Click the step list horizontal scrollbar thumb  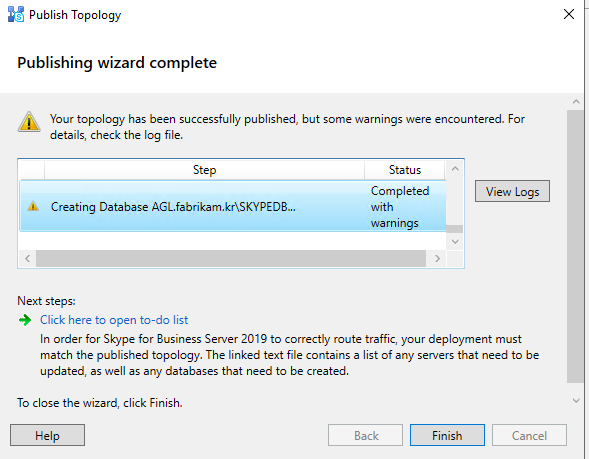pyautogui.click(x=231, y=258)
